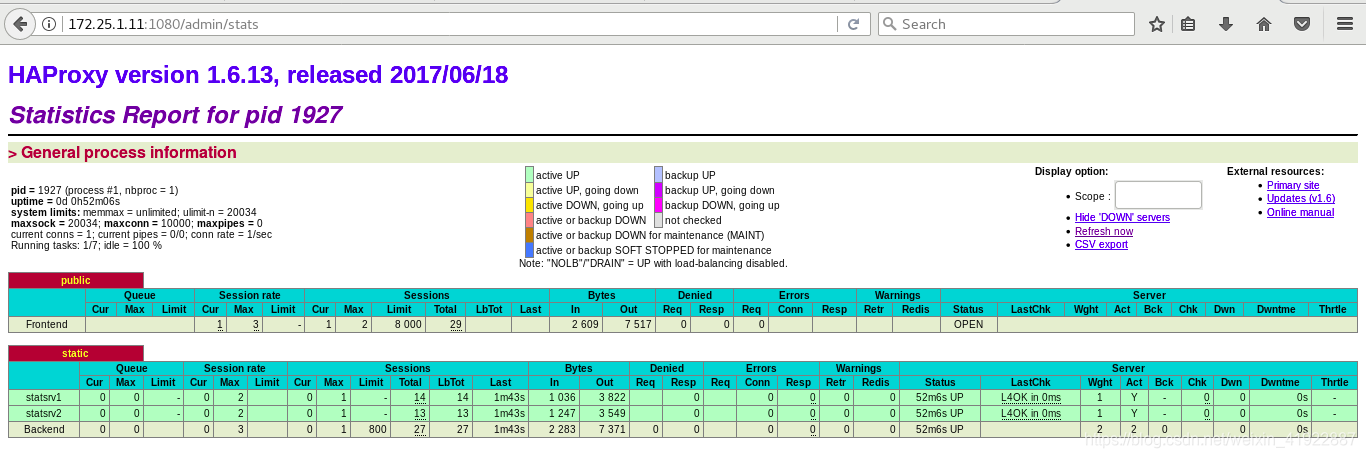Click the 'Display option:' label
Viewport: 1366px width, 458px height.
click(1071, 171)
